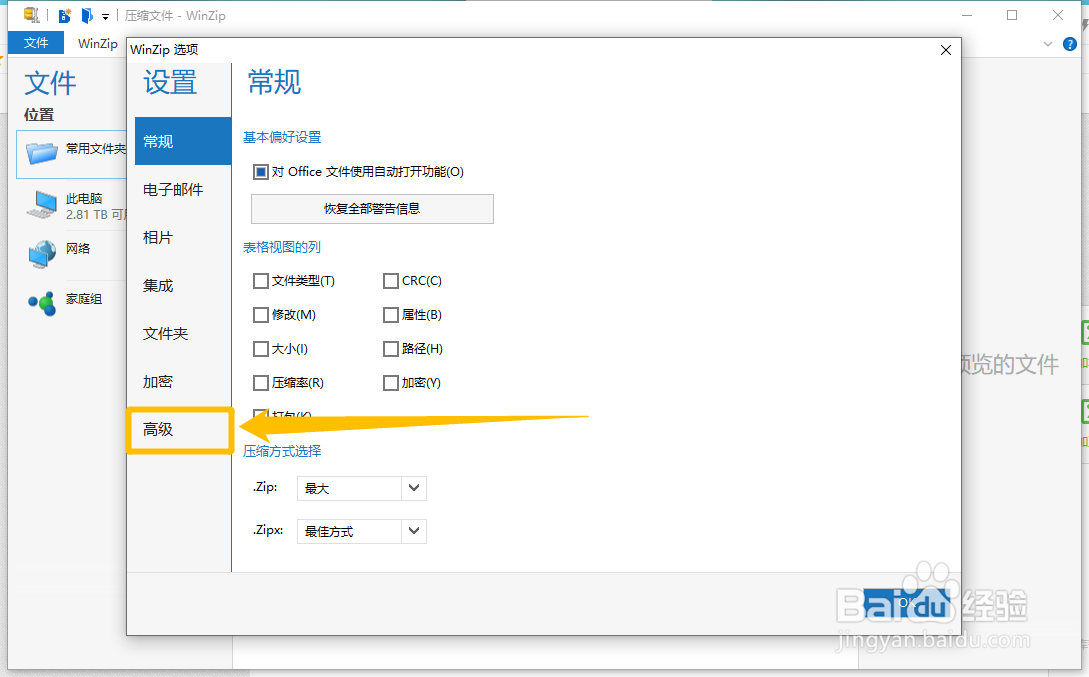The image size is (1089, 677).
Task: Enable the 修改(M) column checkbox
Action: pyautogui.click(x=260, y=315)
